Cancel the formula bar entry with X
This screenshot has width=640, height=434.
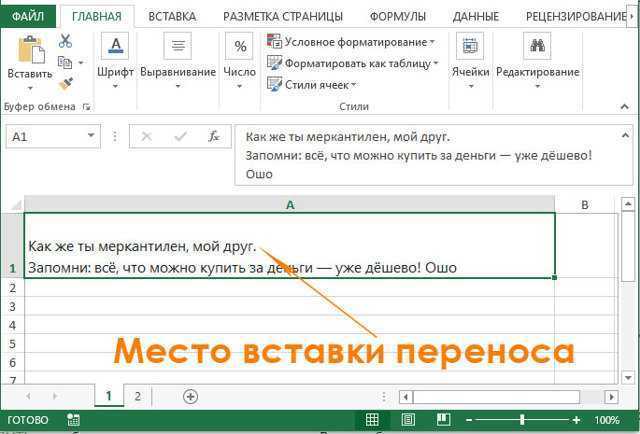coord(147,136)
